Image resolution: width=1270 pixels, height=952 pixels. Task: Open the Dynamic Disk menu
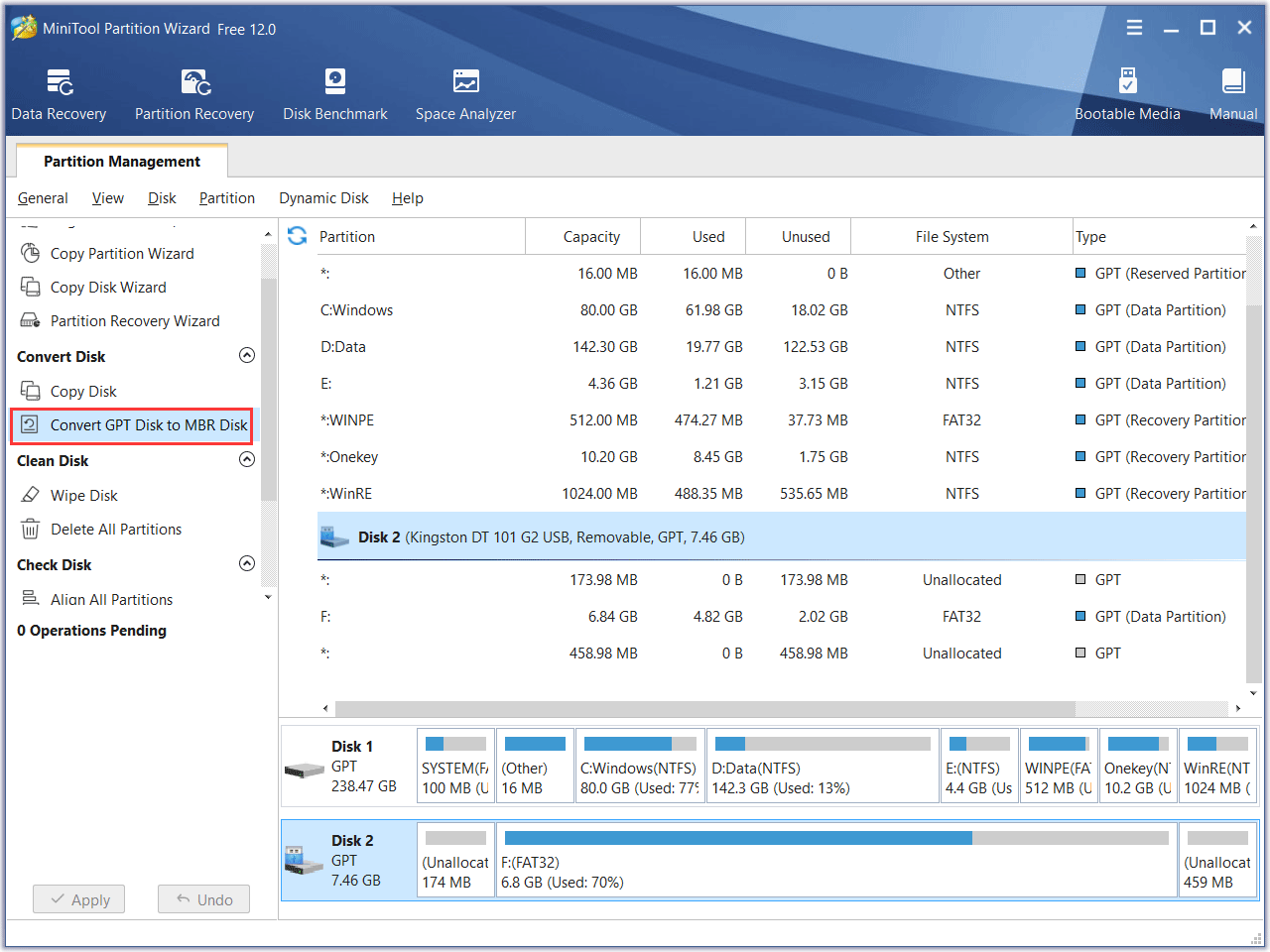point(323,198)
